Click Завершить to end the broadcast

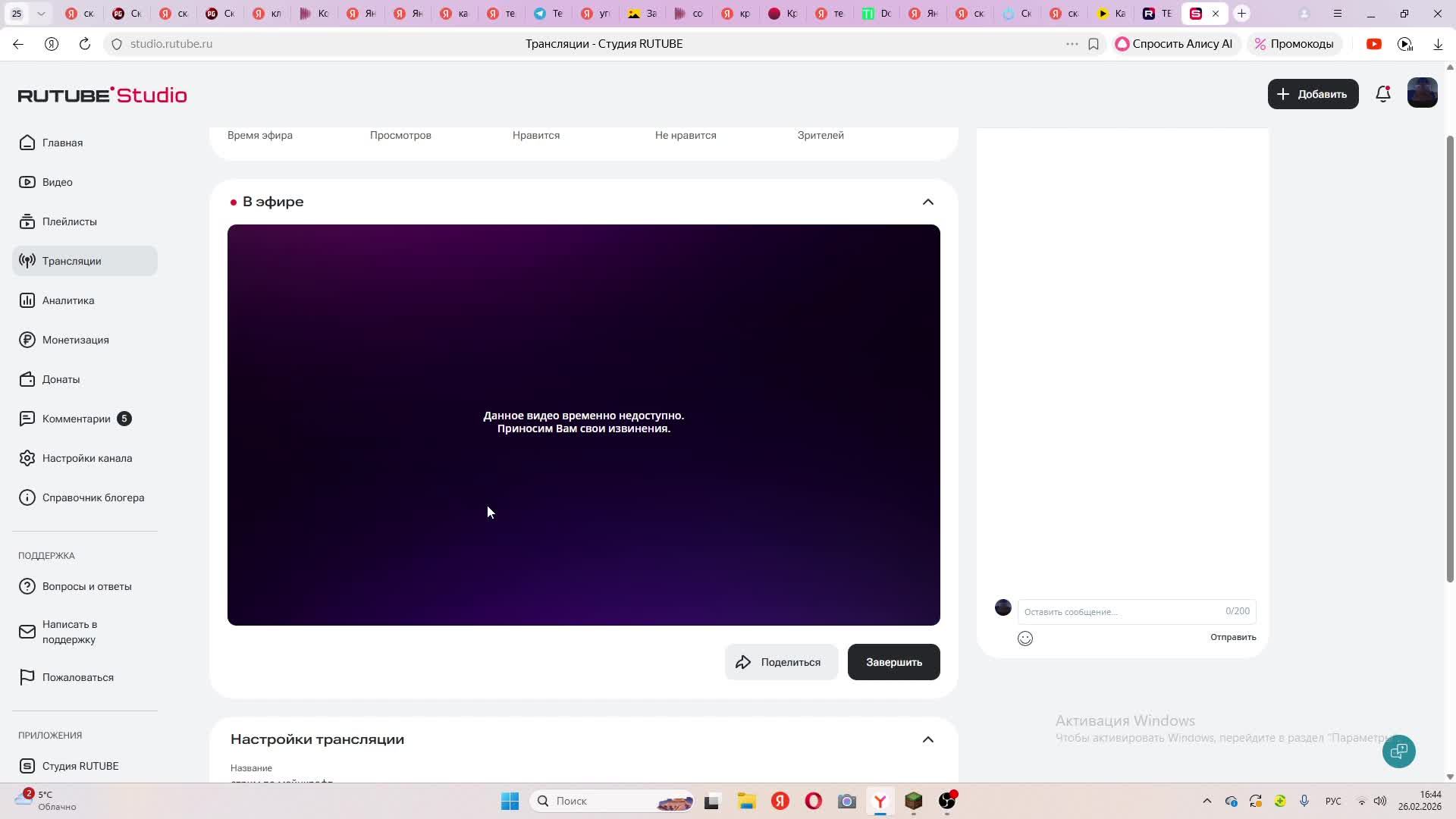(x=893, y=662)
